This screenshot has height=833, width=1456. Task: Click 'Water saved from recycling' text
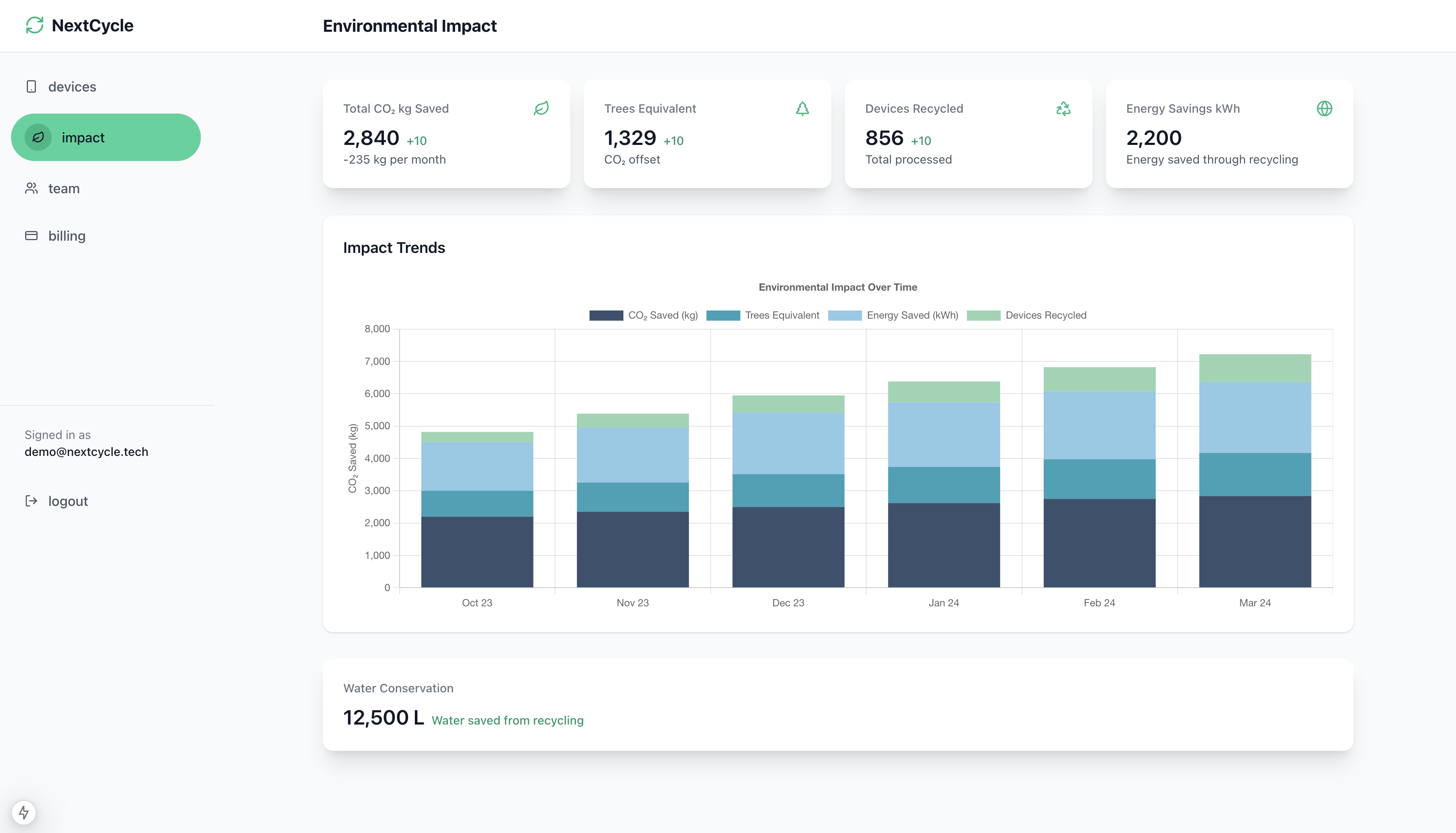[x=508, y=720]
